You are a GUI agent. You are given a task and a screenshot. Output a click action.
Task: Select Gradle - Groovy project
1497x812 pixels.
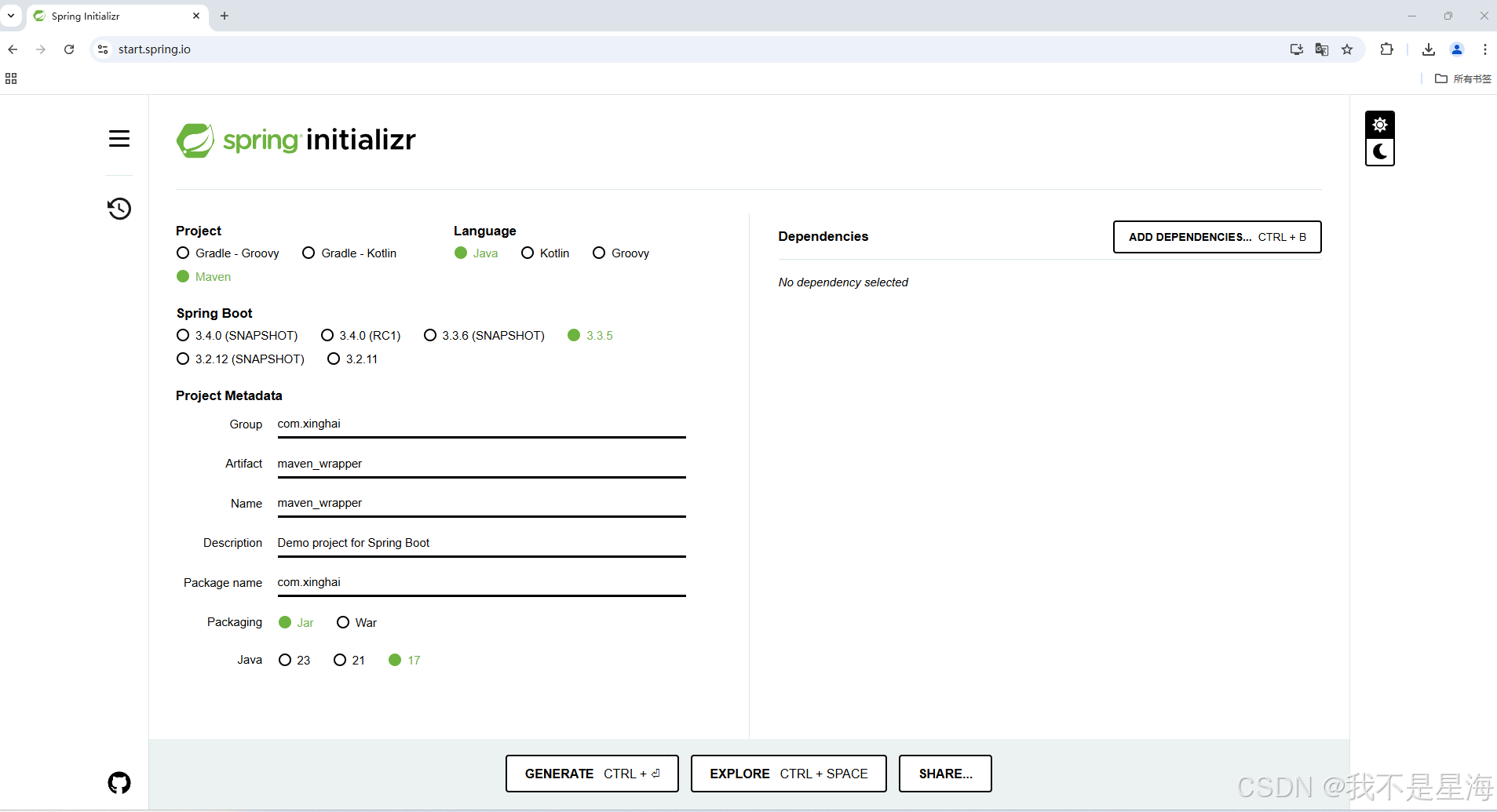[x=228, y=253]
